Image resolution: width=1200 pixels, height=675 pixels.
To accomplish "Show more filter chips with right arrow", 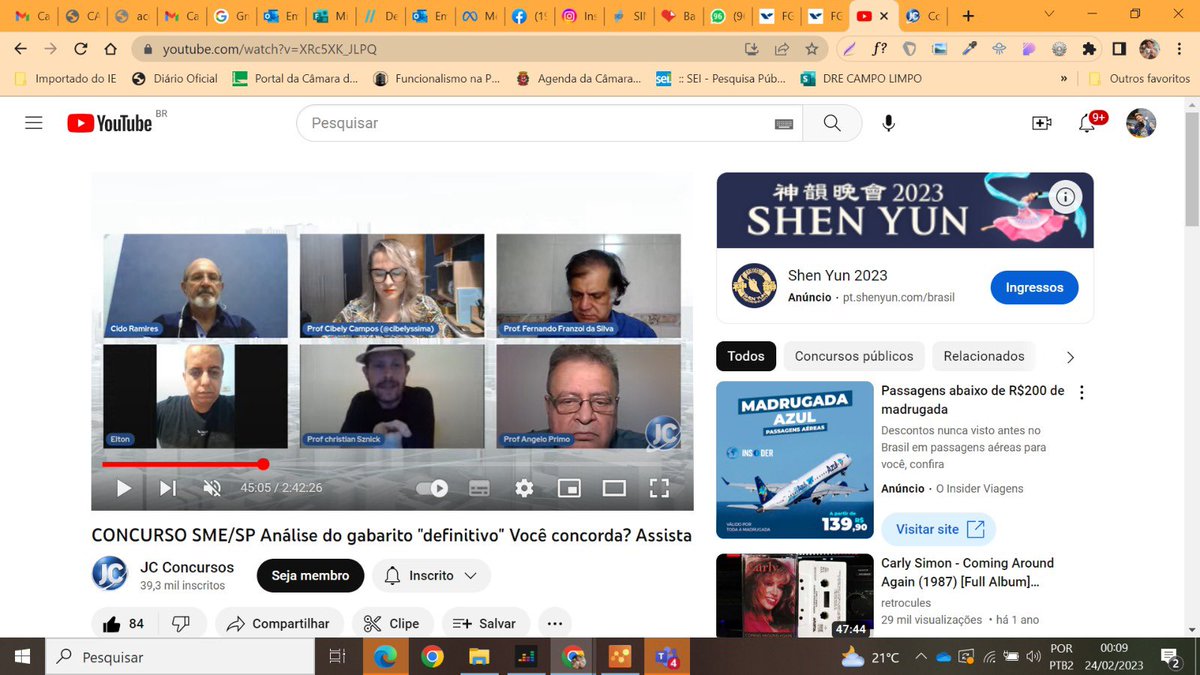I will (1070, 357).
